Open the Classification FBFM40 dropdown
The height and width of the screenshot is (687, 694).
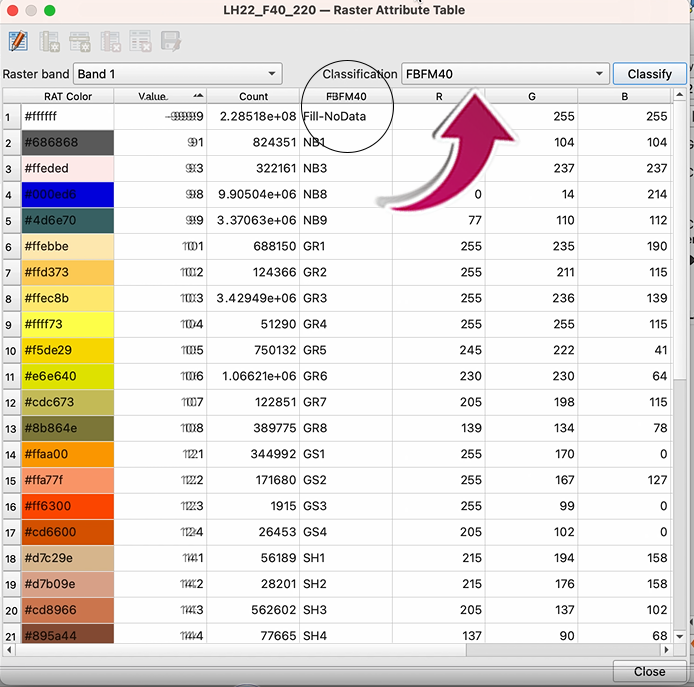[x=504, y=74]
